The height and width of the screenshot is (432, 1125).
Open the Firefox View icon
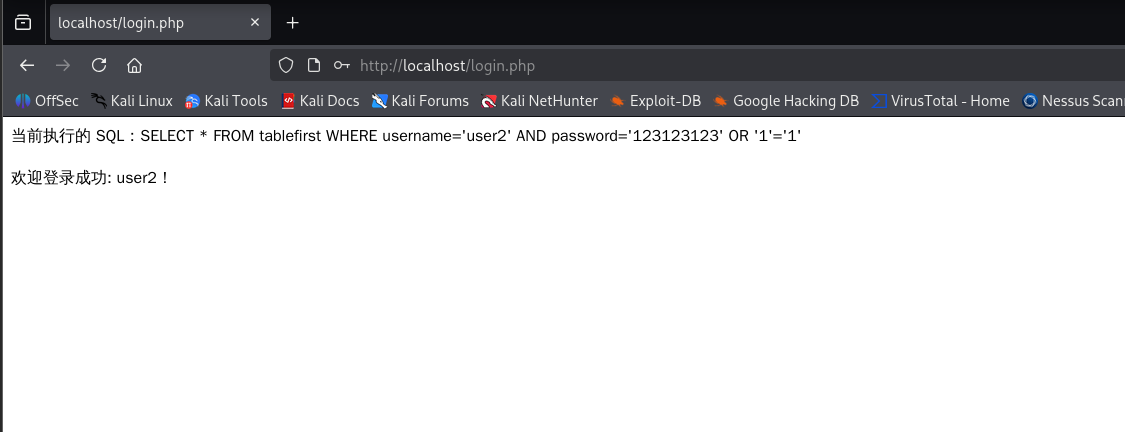tap(23, 22)
